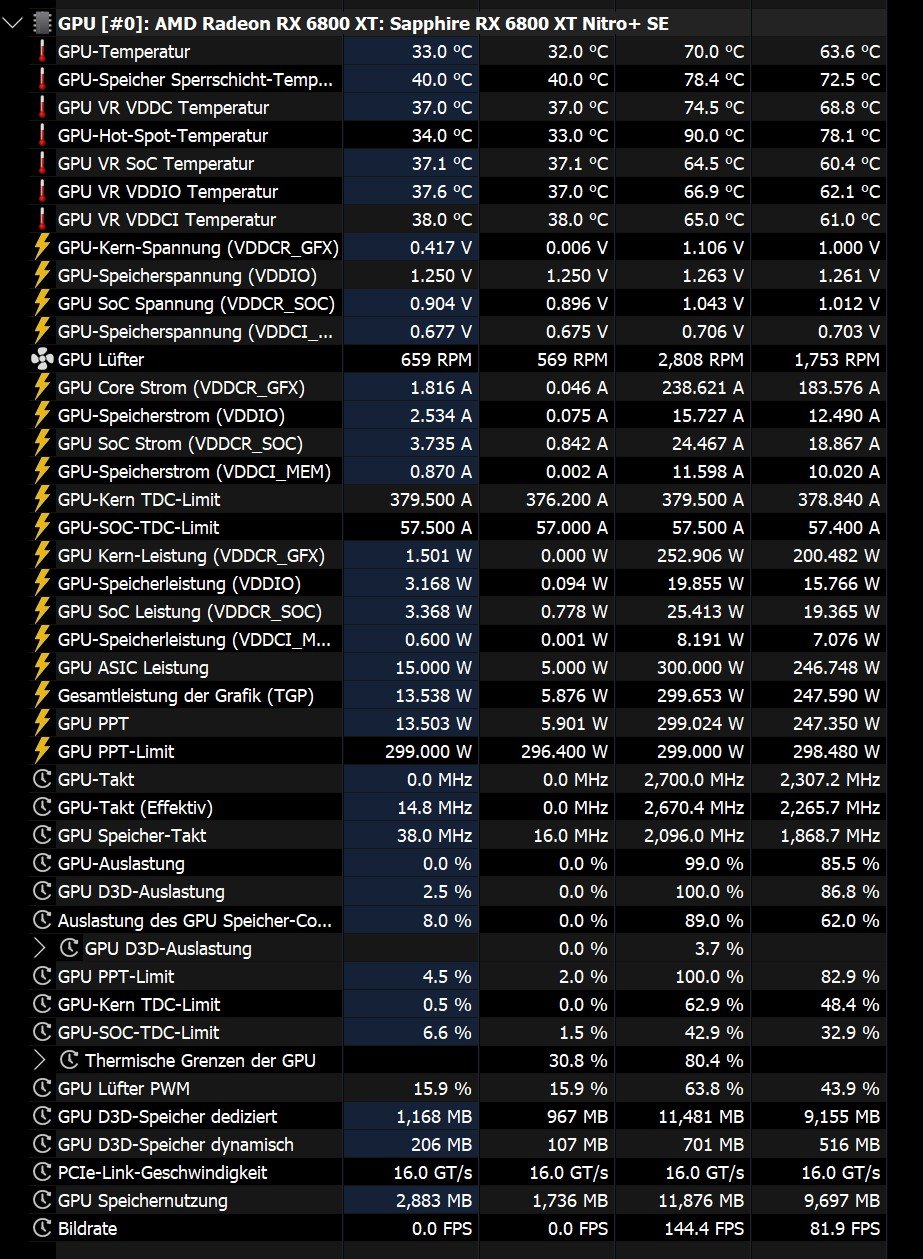Click clock icon beside GPU-Takt
Image resolution: width=923 pixels, height=1259 pixels.
[42, 779]
